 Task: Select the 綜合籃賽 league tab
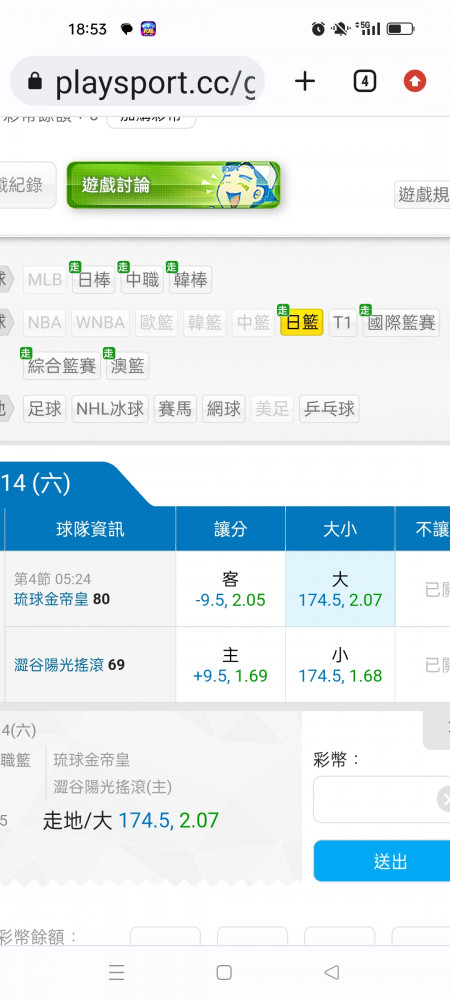62,366
